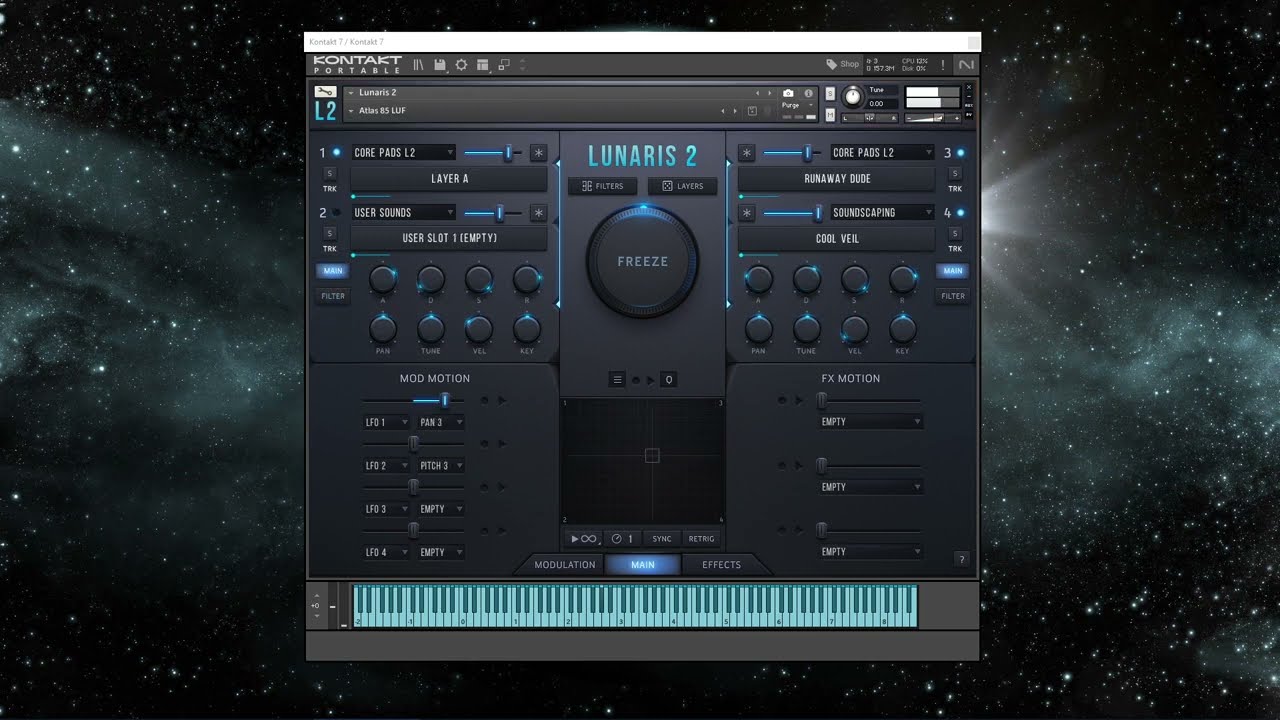Click the XY pad play arrow

pyautogui.click(x=652, y=380)
